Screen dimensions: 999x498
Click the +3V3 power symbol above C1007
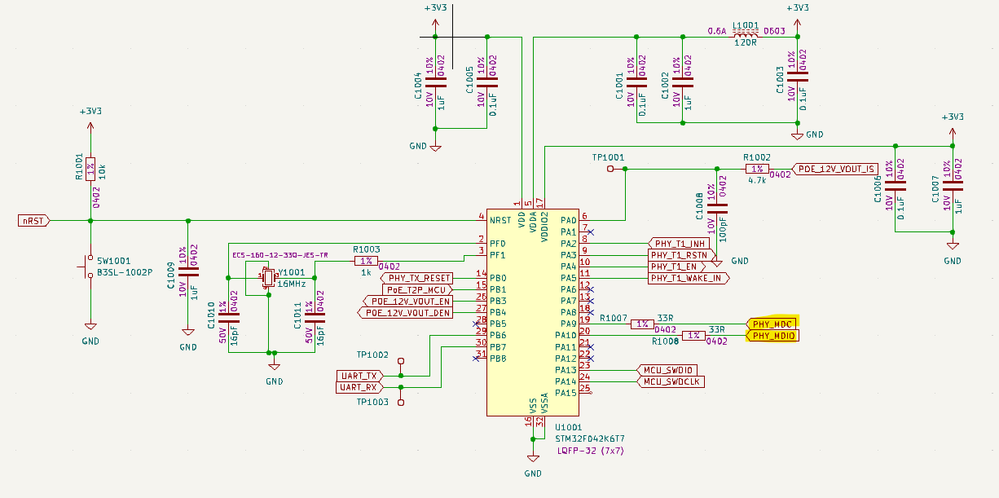pos(953,133)
